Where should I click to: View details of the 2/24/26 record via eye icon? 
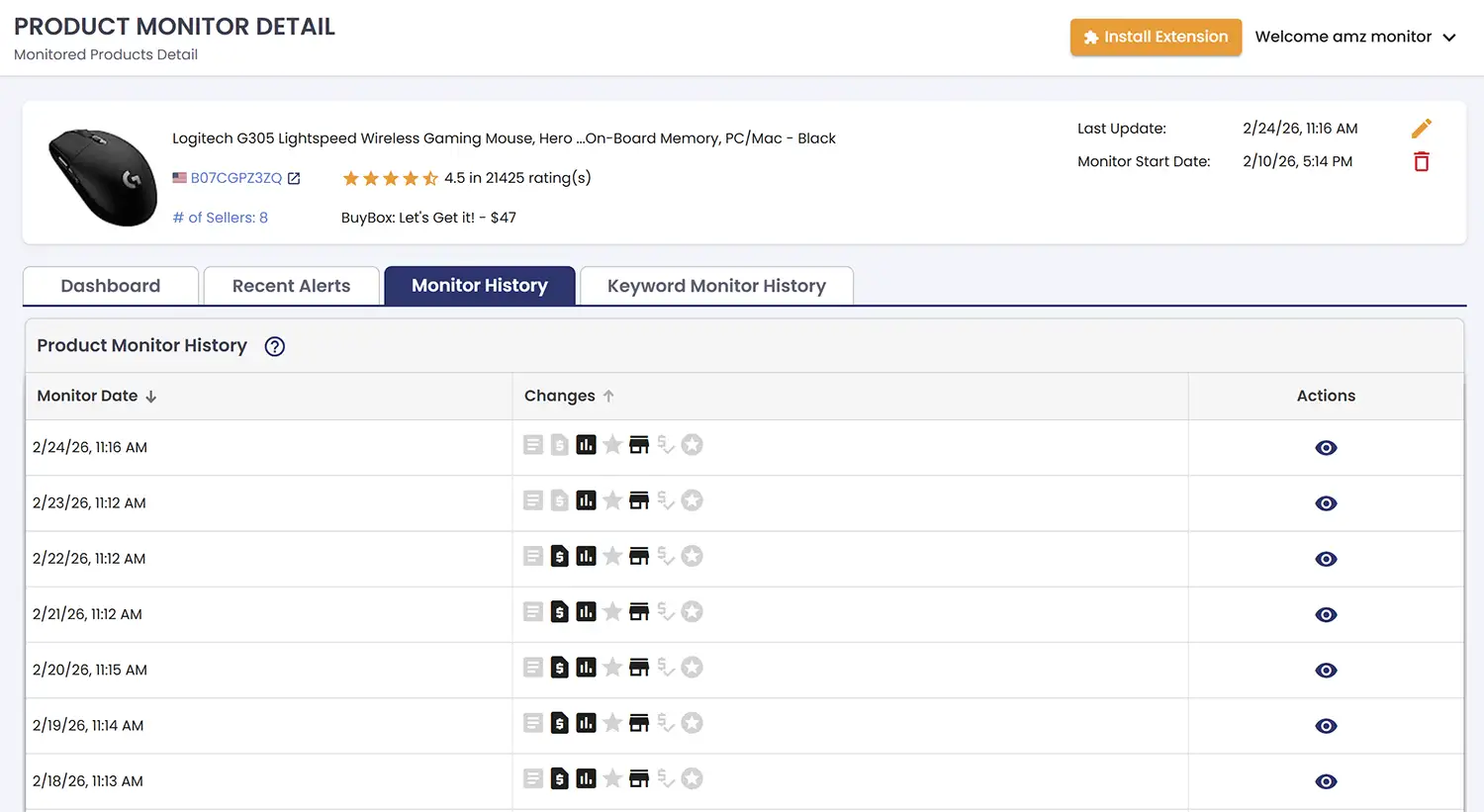pyautogui.click(x=1326, y=447)
